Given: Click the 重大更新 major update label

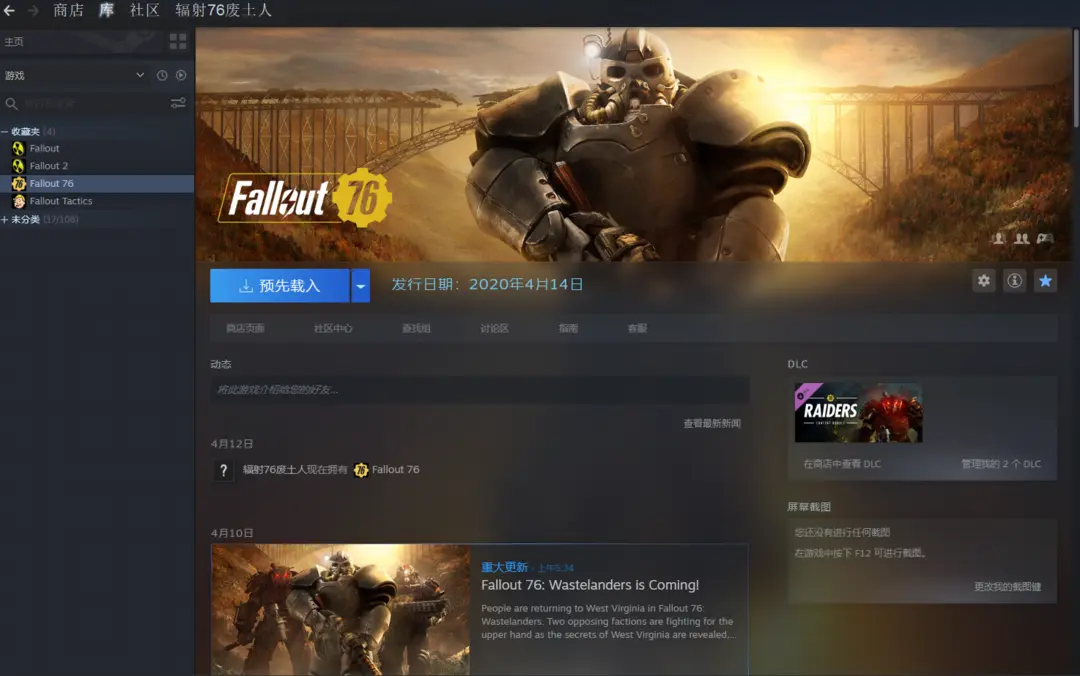Looking at the screenshot, I should pyautogui.click(x=504, y=567).
